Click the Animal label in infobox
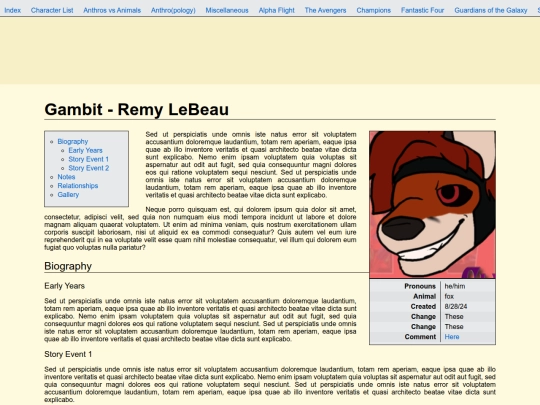This screenshot has height=405, width=540. coord(425,296)
